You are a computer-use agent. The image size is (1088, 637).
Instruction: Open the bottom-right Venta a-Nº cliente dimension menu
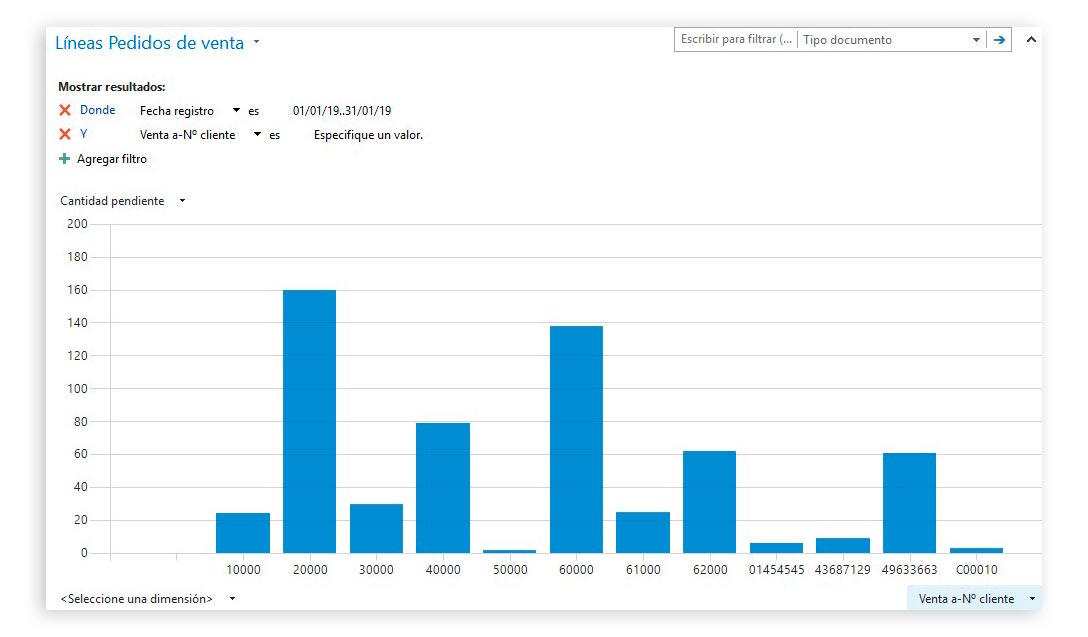(x=1031, y=599)
